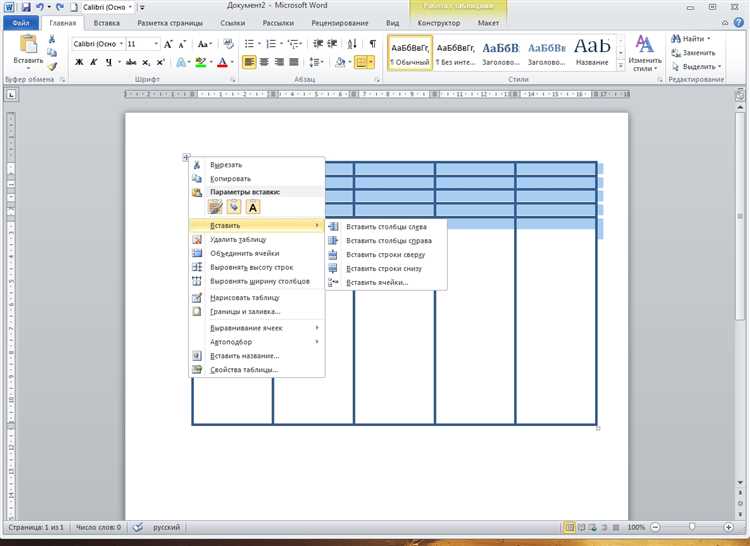Toggle subscript formatting

tap(146, 62)
